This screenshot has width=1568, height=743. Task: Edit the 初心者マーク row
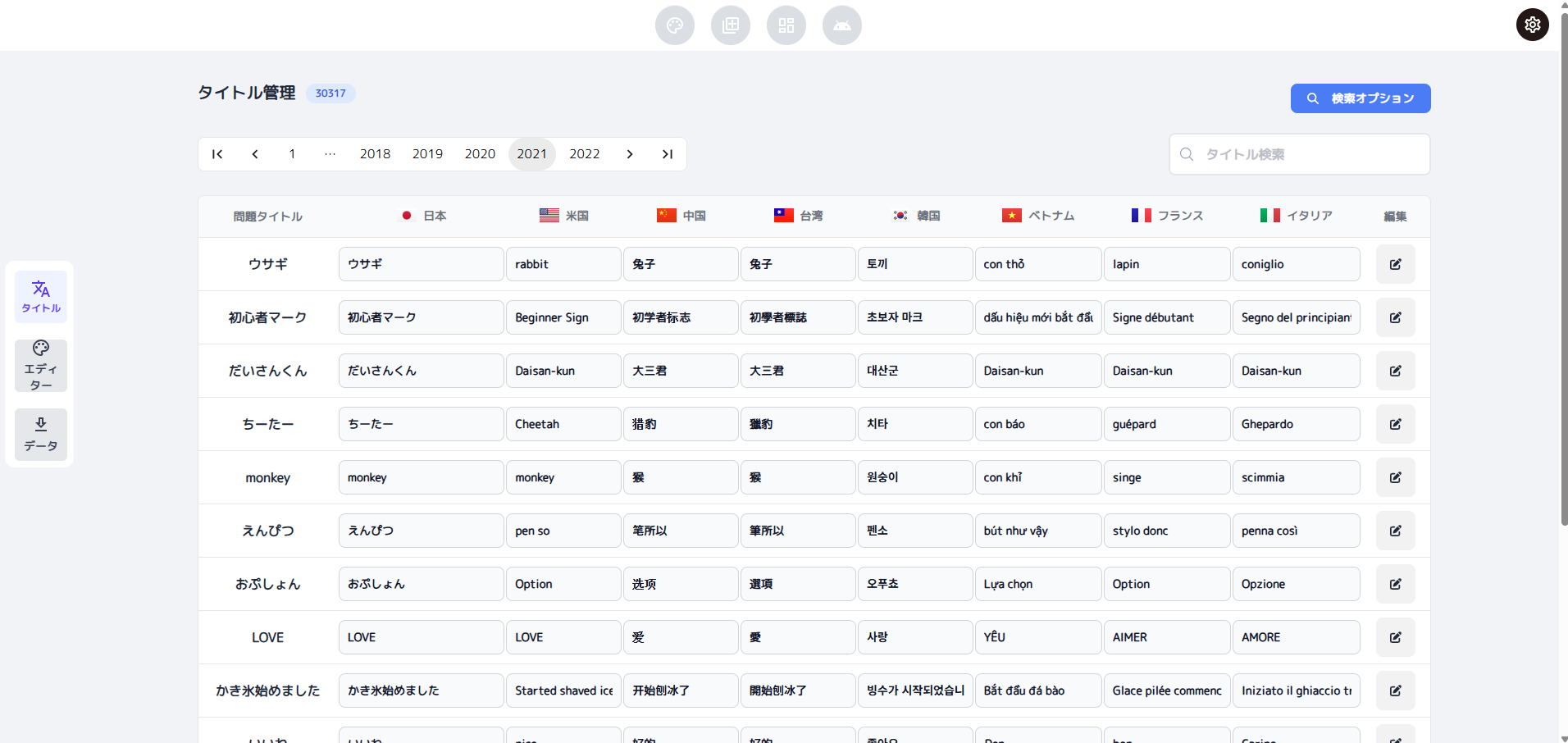click(1395, 317)
